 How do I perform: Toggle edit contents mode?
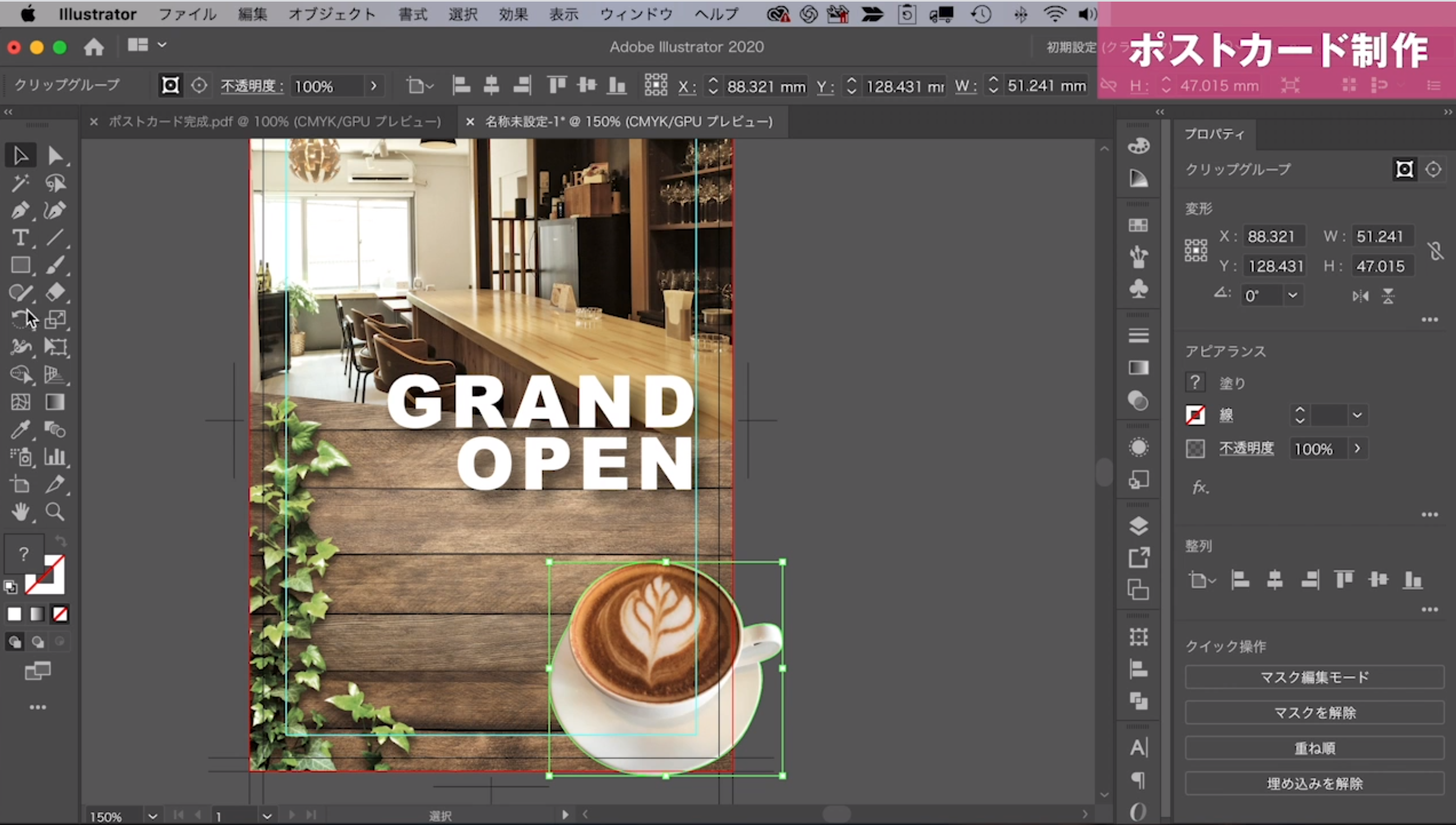[1433, 170]
